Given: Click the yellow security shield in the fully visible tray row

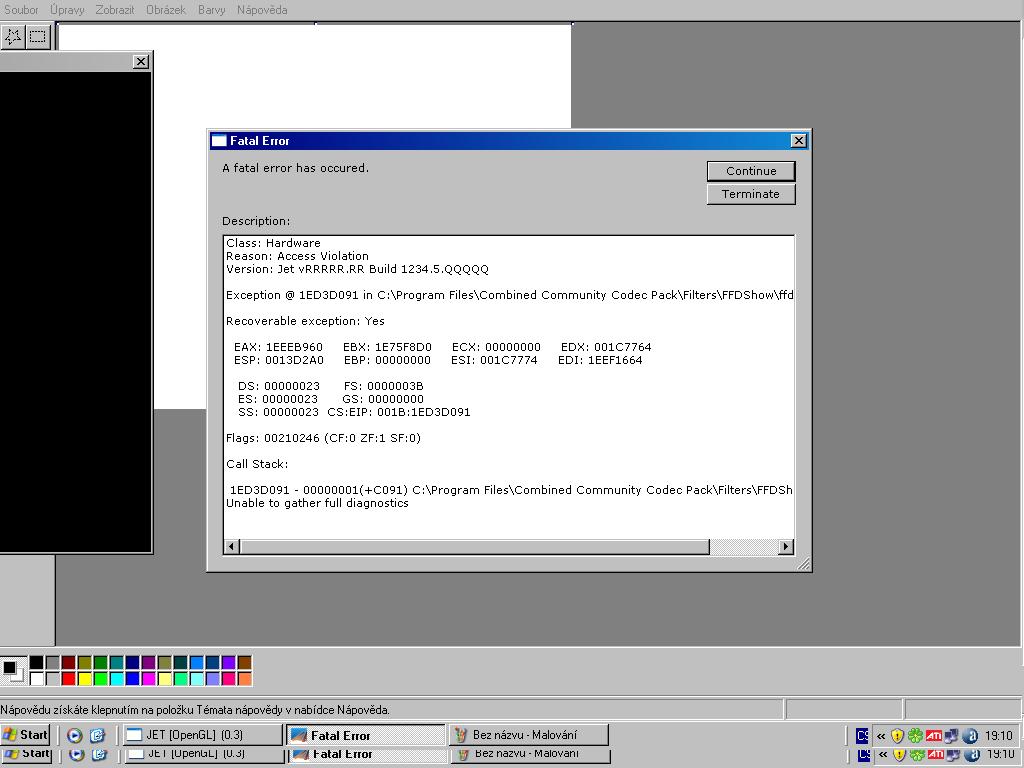Looking at the screenshot, I should click(x=897, y=736).
